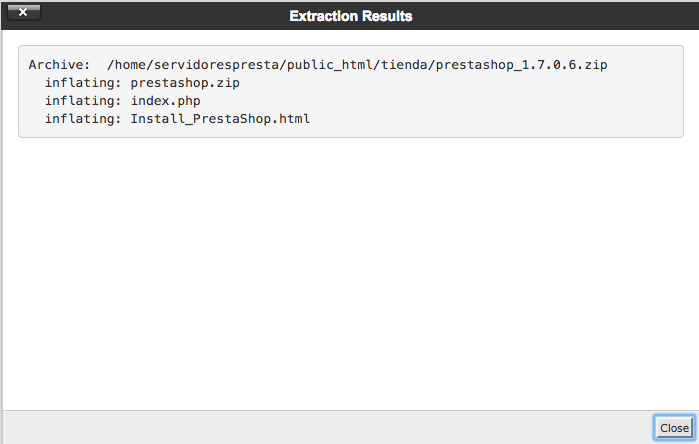This screenshot has height=444, width=699.
Task: Click the Extraction Results title text
Action: click(350, 16)
